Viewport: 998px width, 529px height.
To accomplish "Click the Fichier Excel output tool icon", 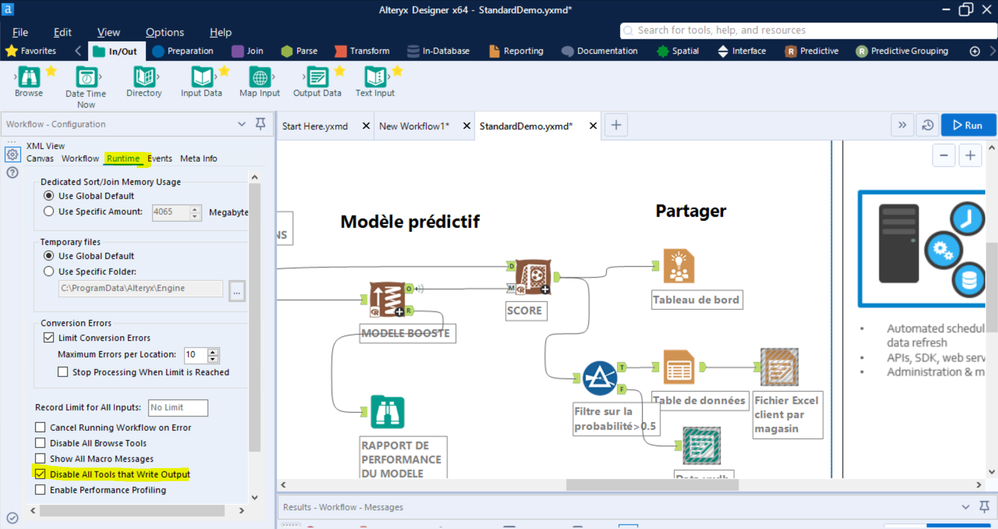I will coord(779,367).
